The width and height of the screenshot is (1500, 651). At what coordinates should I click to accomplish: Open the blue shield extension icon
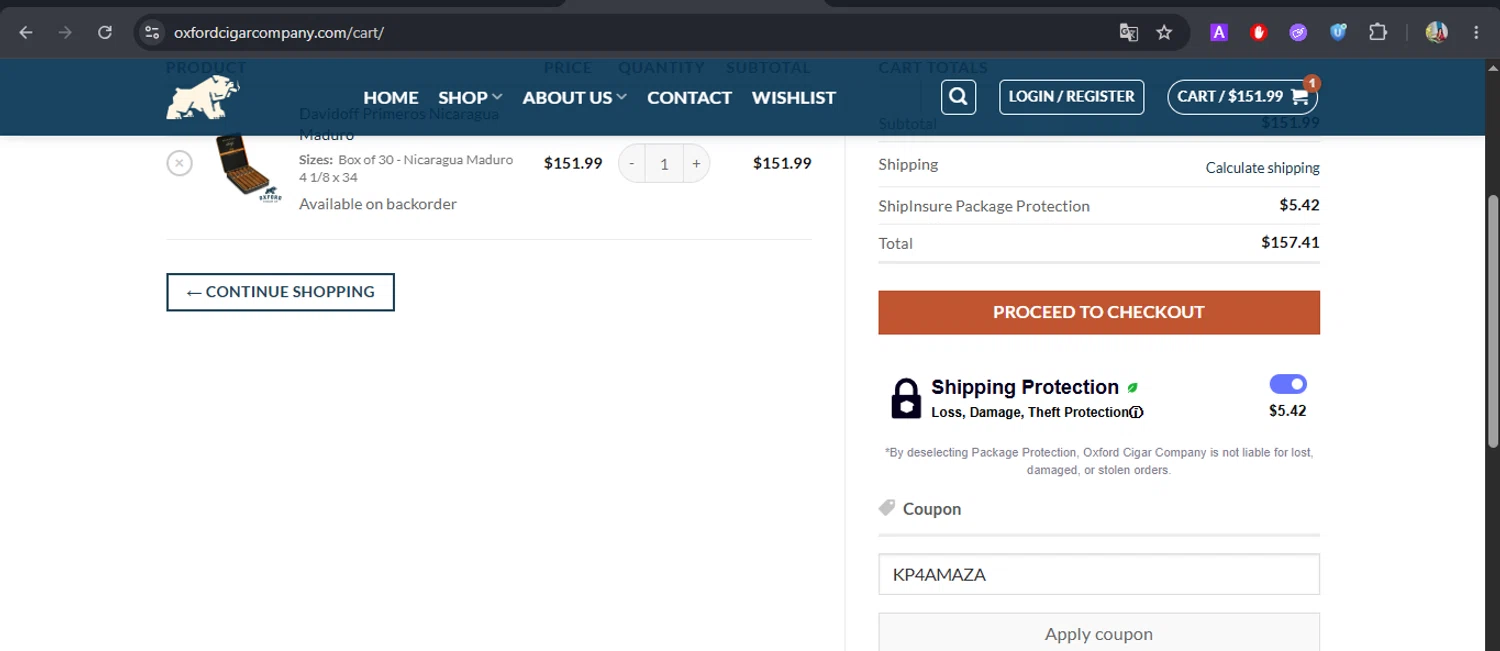coord(1338,32)
